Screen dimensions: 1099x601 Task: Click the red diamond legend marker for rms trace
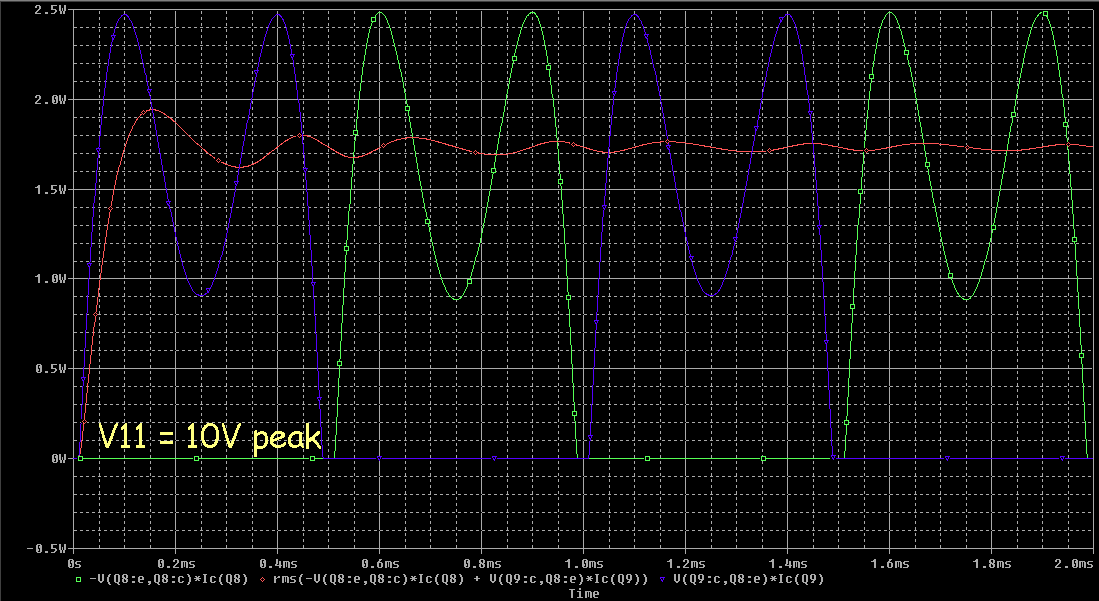pos(262,580)
